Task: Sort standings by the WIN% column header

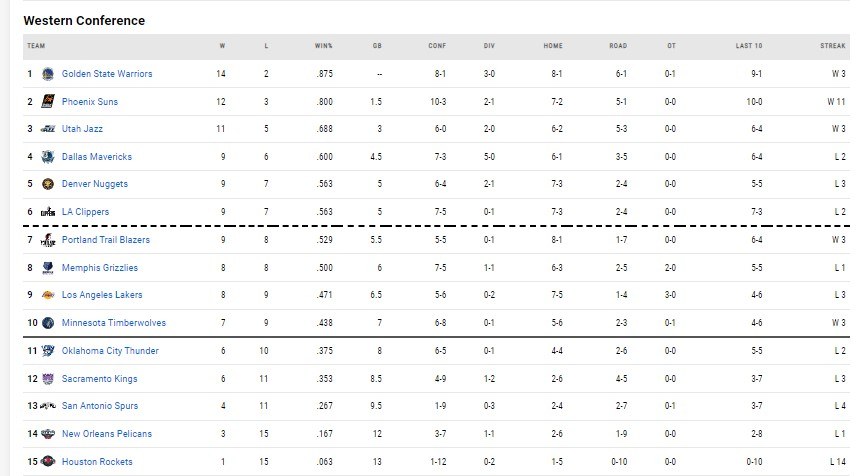Action: [323, 46]
